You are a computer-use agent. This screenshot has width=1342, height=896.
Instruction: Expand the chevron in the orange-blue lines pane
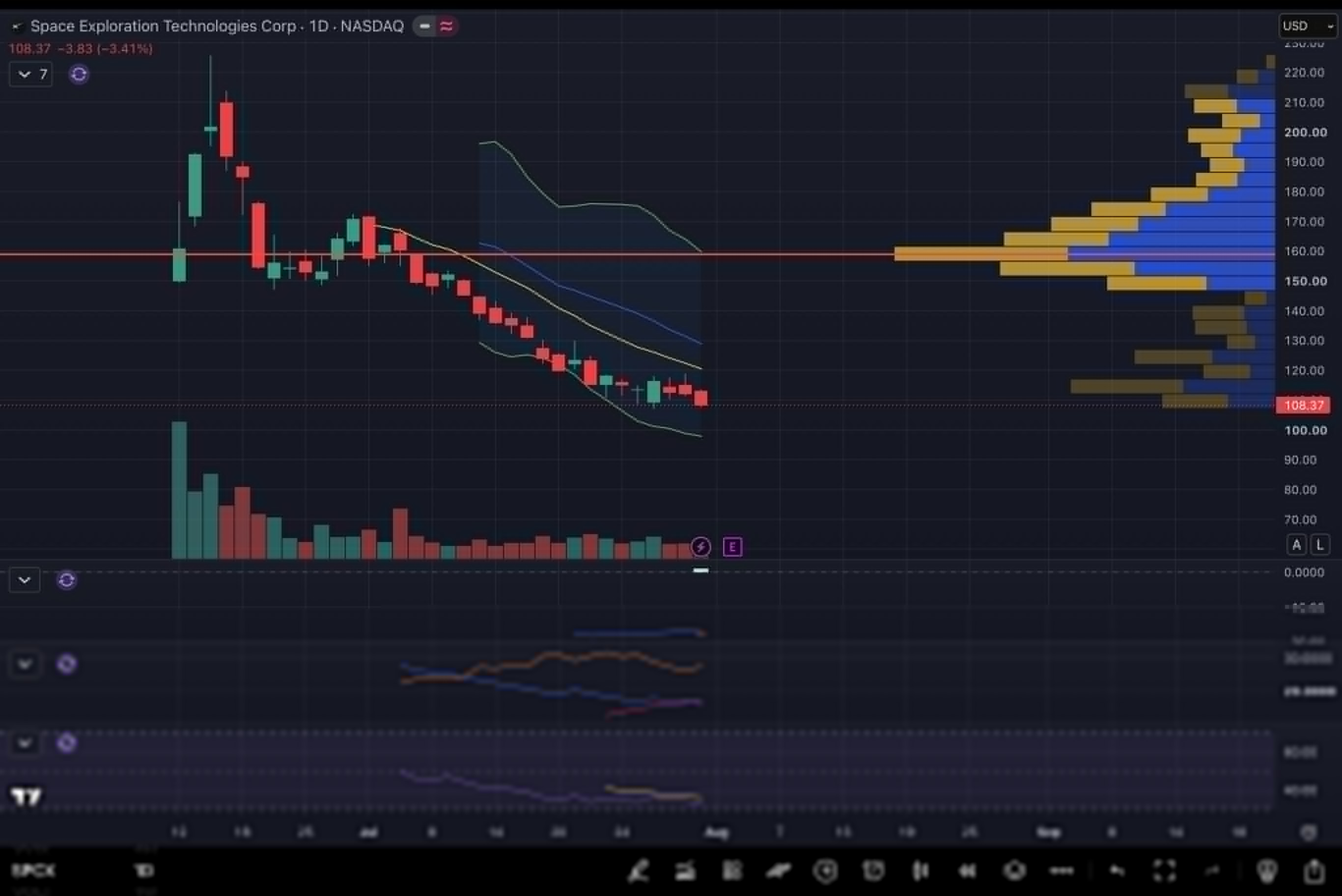click(25, 664)
